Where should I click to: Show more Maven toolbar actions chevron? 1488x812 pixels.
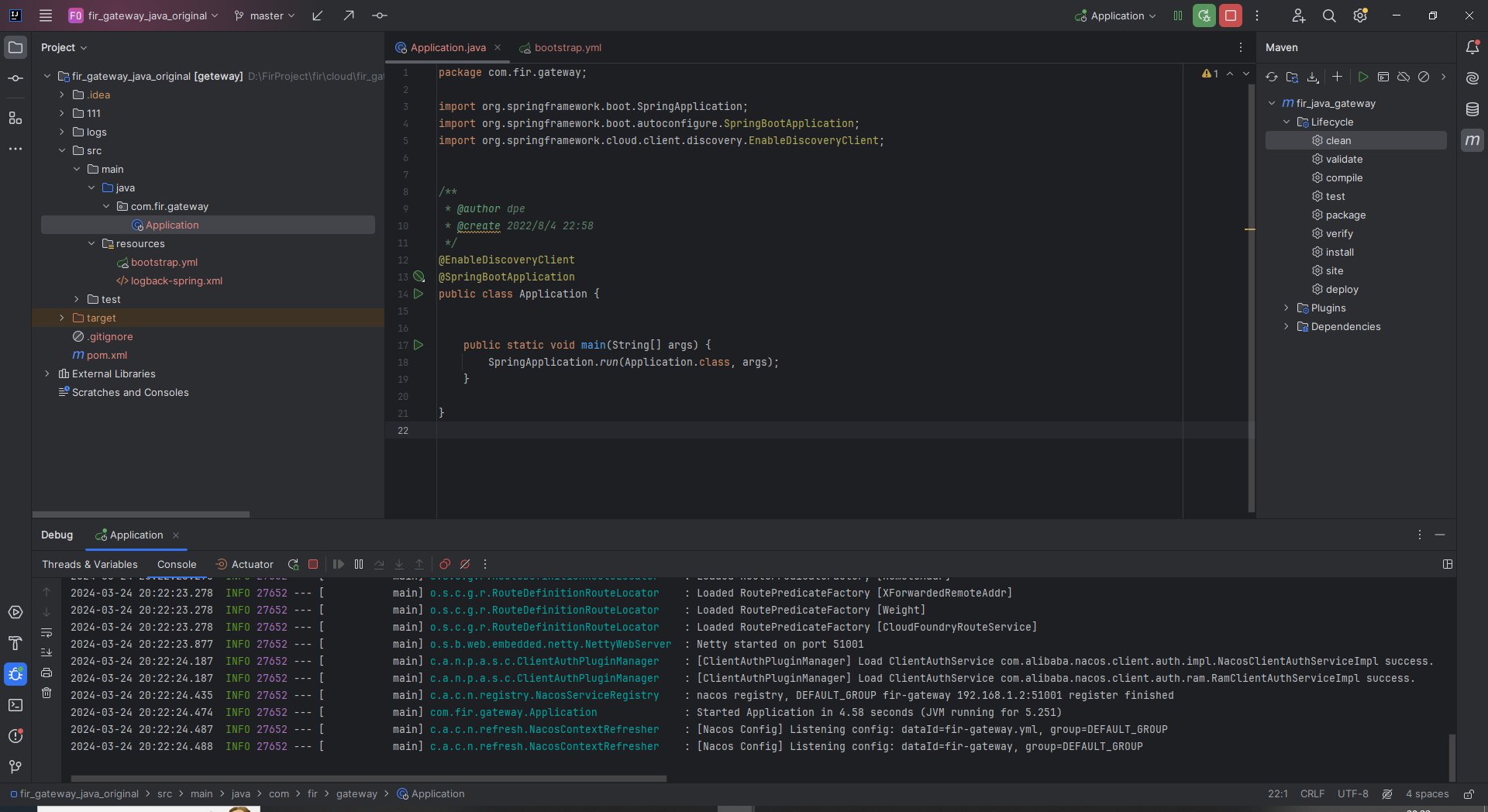pos(1443,77)
